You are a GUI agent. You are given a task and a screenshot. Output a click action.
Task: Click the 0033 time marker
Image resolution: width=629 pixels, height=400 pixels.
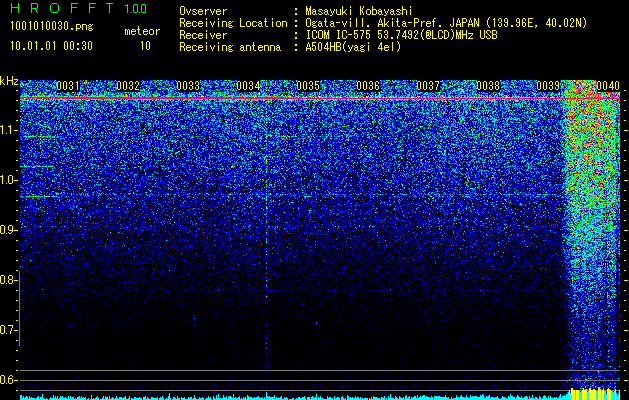pos(188,86)
